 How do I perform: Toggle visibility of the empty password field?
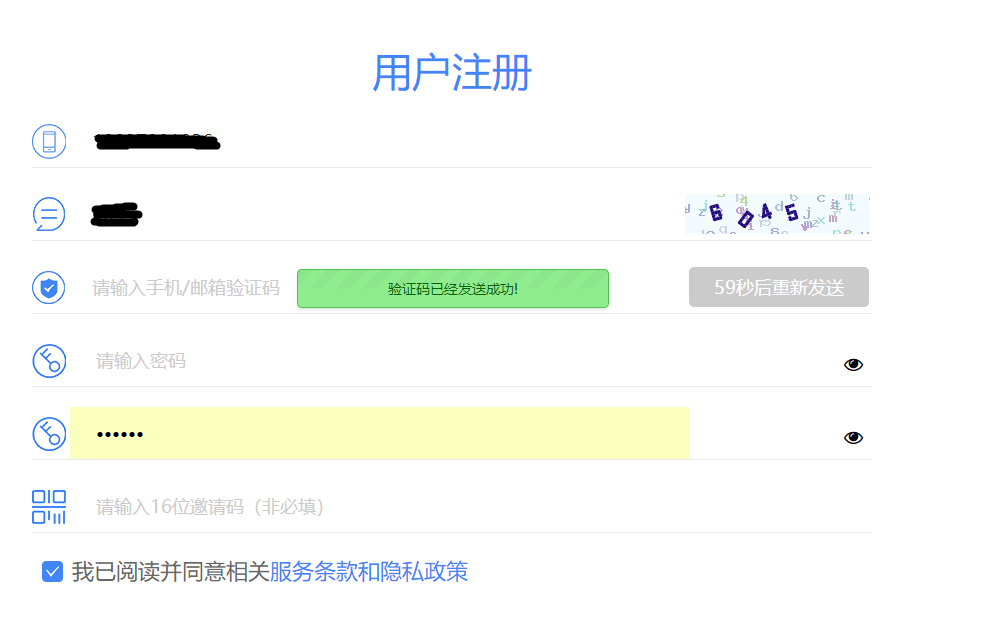pos(853,364)
